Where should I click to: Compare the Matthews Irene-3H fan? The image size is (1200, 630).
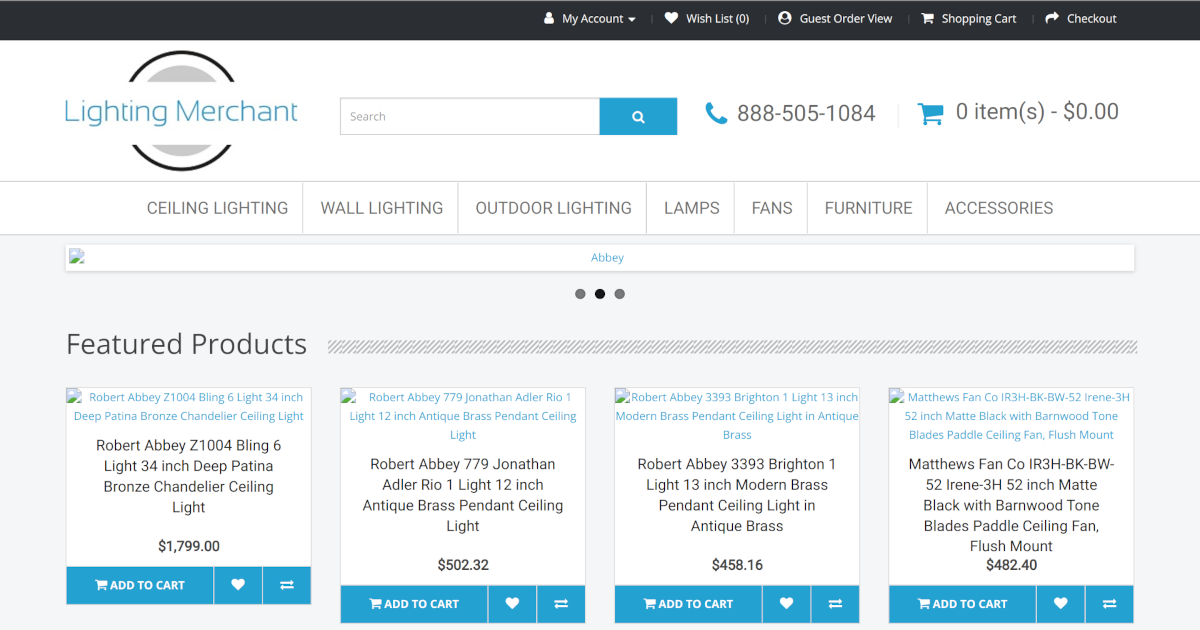coord(1109,604)
